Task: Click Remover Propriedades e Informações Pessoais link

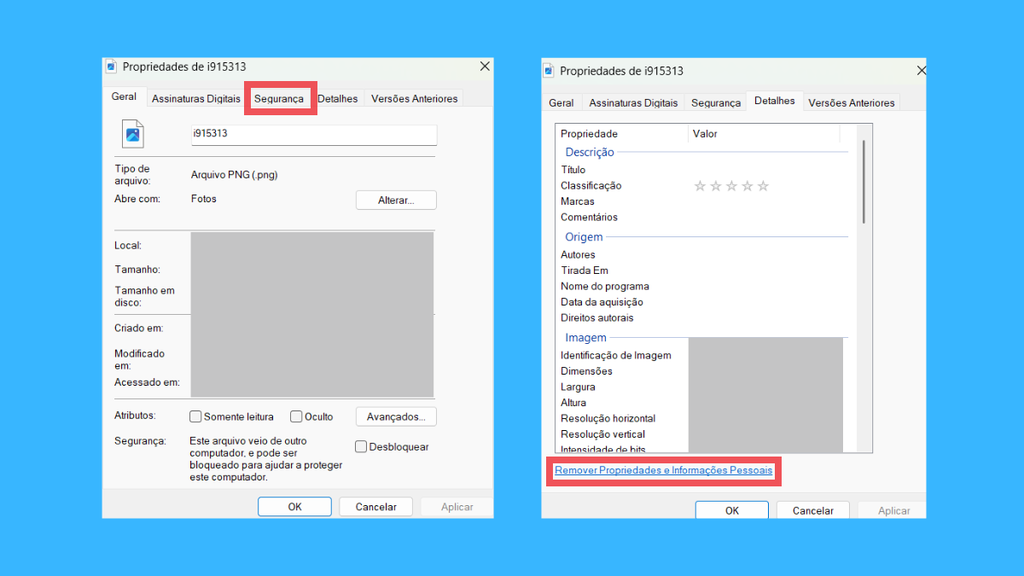Action: click(663, 470)
